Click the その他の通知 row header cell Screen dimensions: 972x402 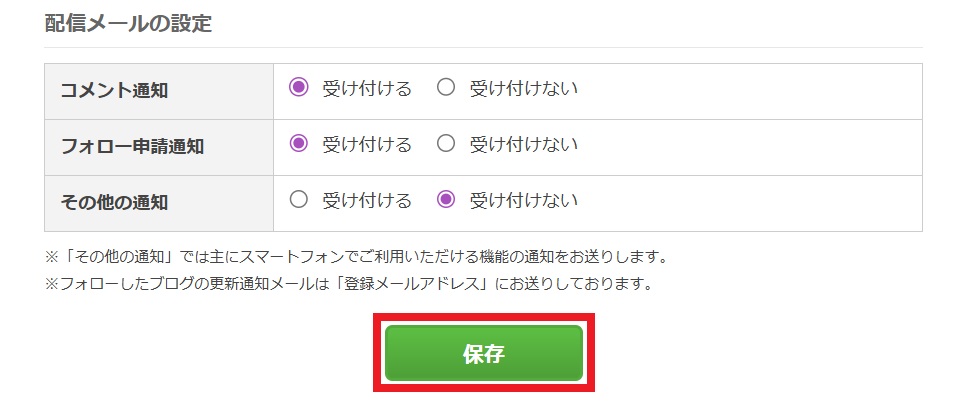coord(114,203)
